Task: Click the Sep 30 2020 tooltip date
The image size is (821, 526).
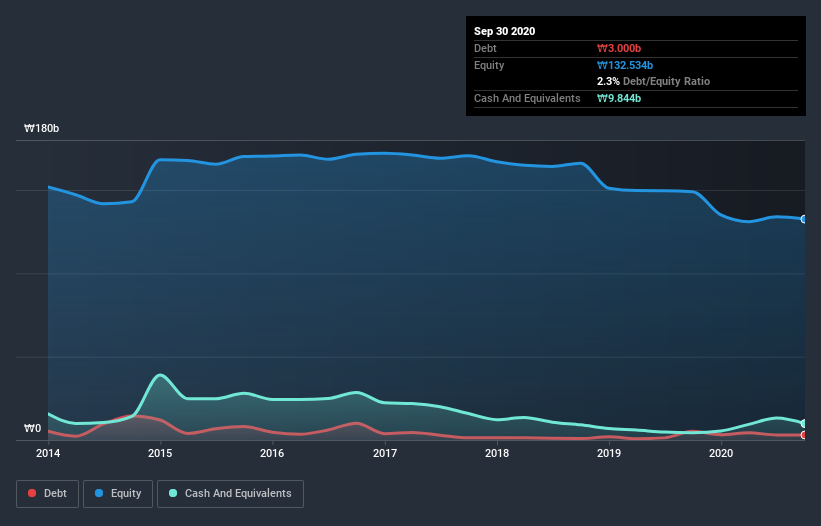Action: 505,31
